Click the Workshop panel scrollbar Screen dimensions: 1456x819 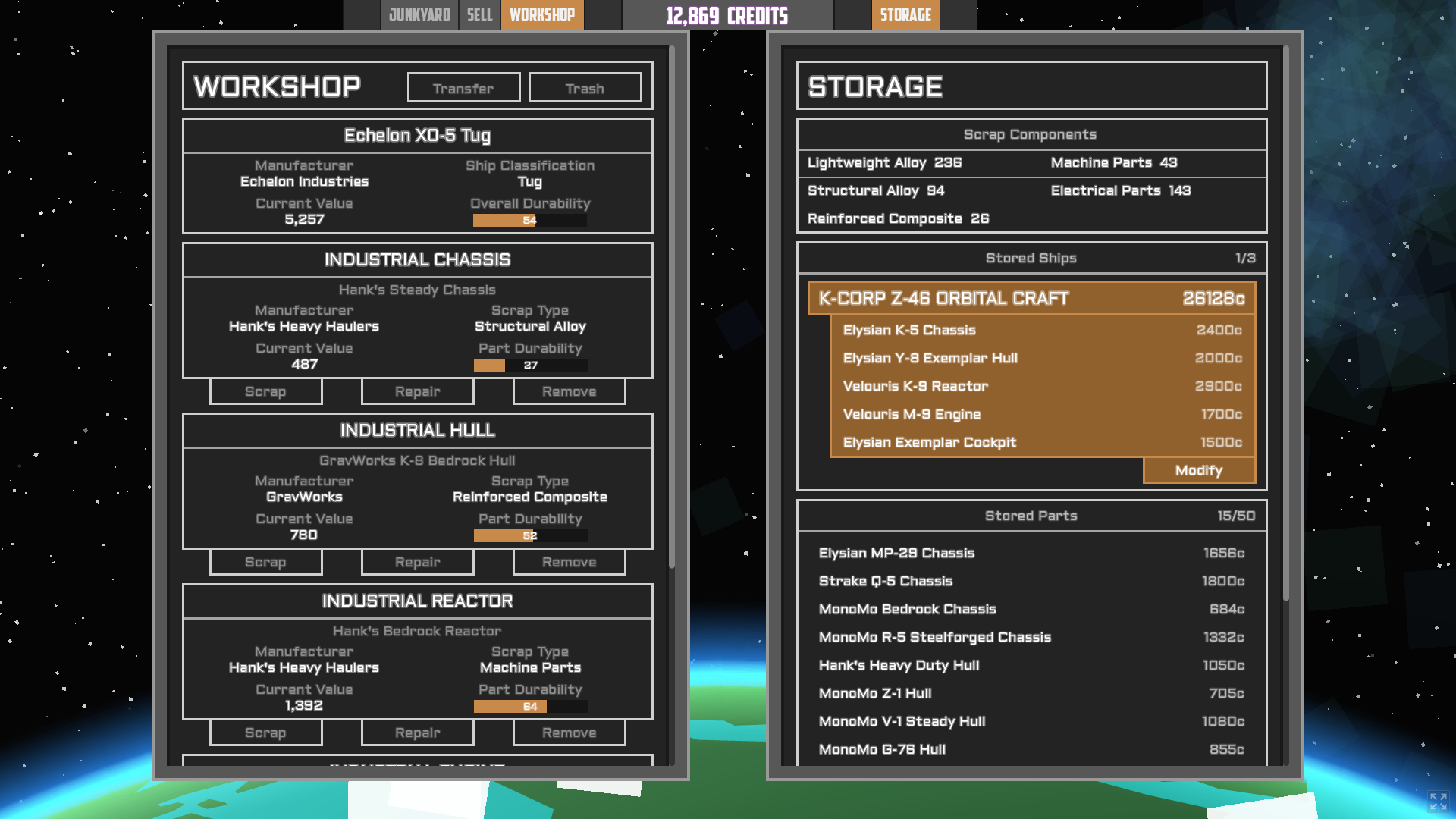(x=672, y=307)
